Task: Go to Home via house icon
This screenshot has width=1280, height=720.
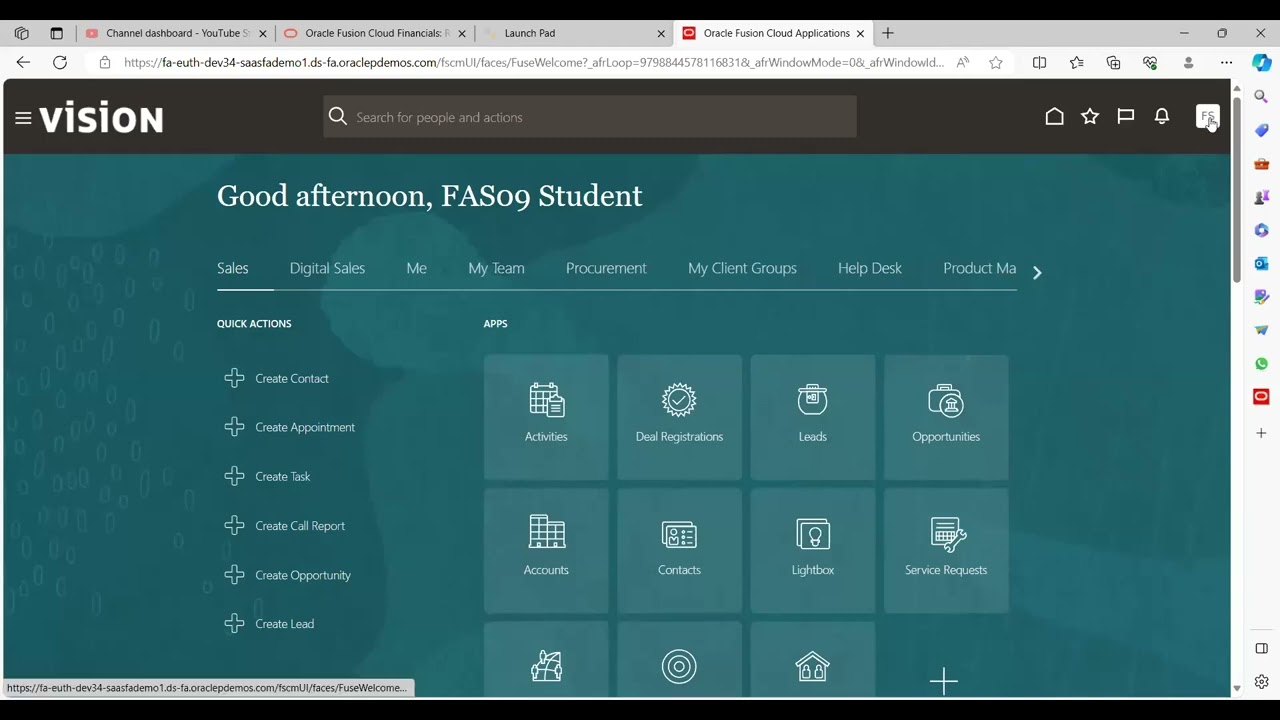Action: click(1054, 117)
